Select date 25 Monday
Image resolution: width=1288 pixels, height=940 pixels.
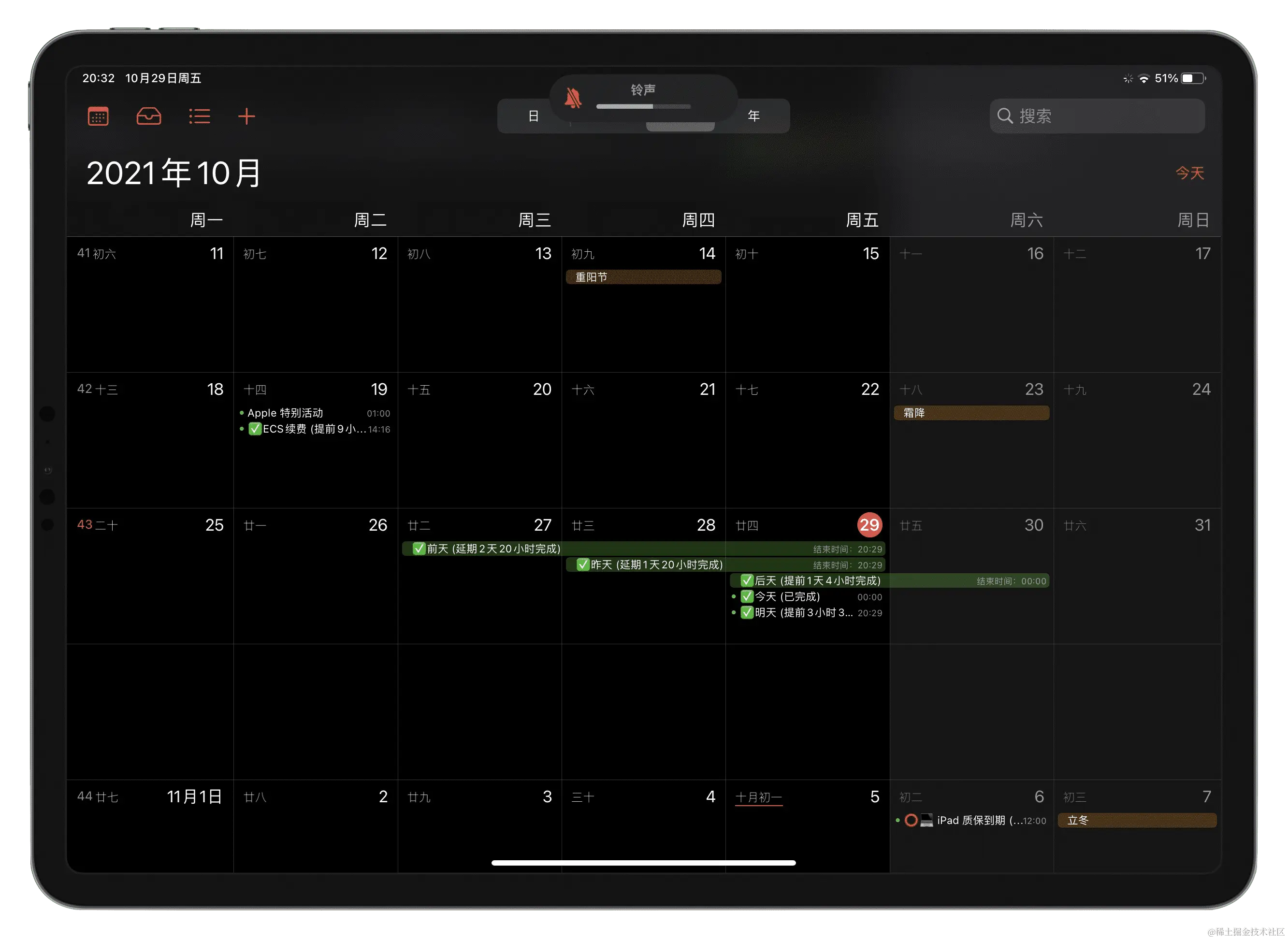[215, 525]
